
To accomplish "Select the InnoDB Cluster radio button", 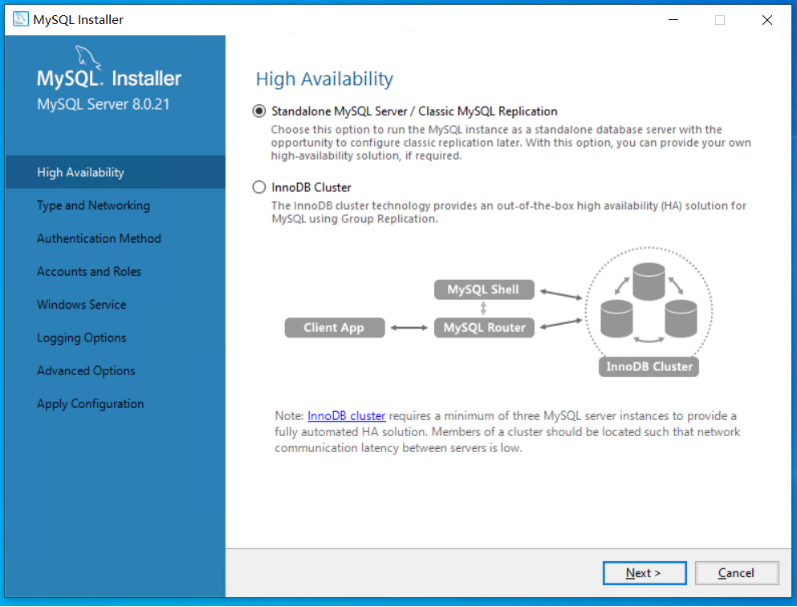I will (x=259, y=188).
